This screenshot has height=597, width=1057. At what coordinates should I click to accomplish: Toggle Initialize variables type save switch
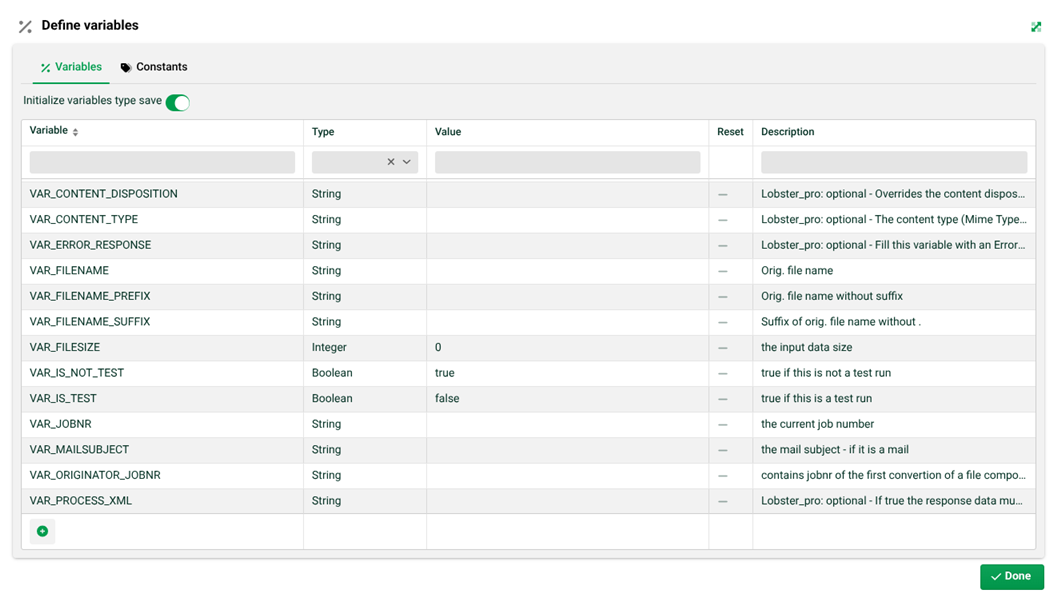click(x=178, y=102)
